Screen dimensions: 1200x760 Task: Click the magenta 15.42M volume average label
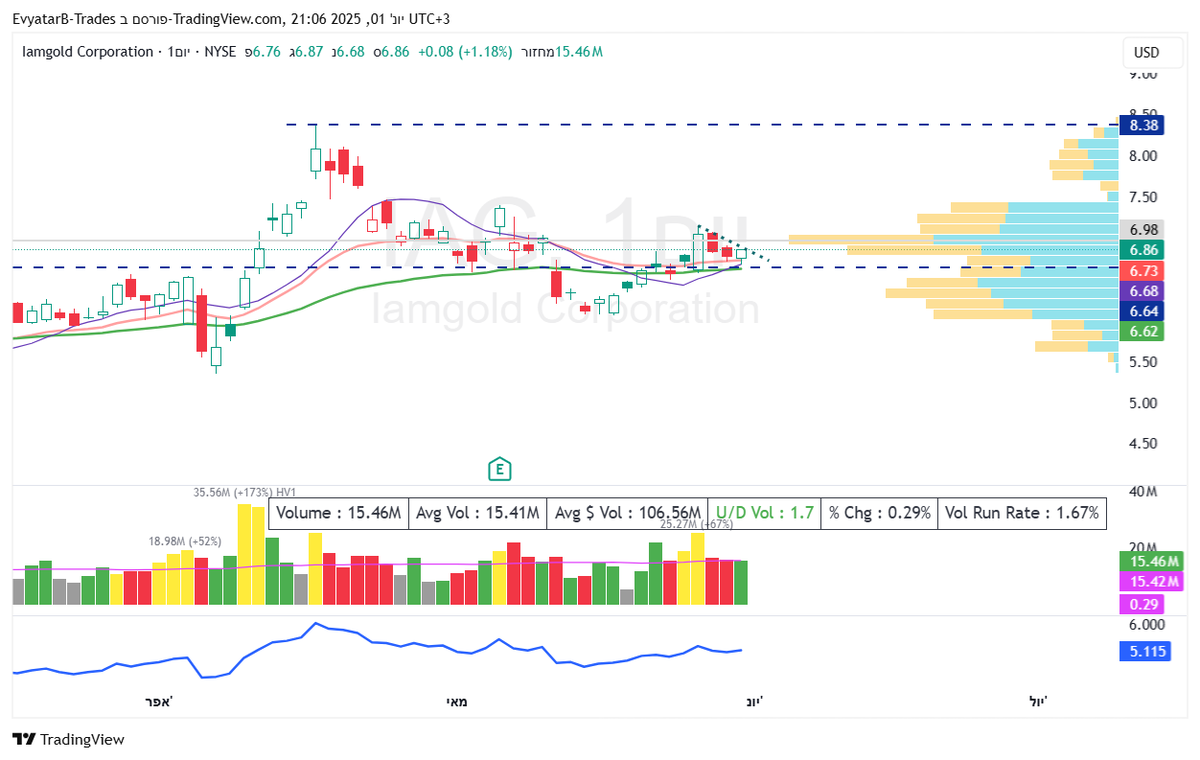(x=1149, y=581)
